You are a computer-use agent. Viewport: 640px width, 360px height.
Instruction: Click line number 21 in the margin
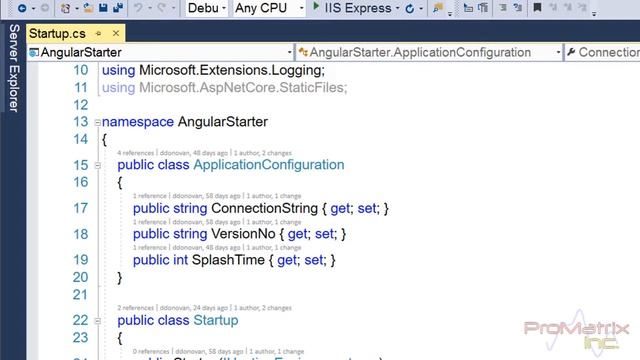(80, 295)
